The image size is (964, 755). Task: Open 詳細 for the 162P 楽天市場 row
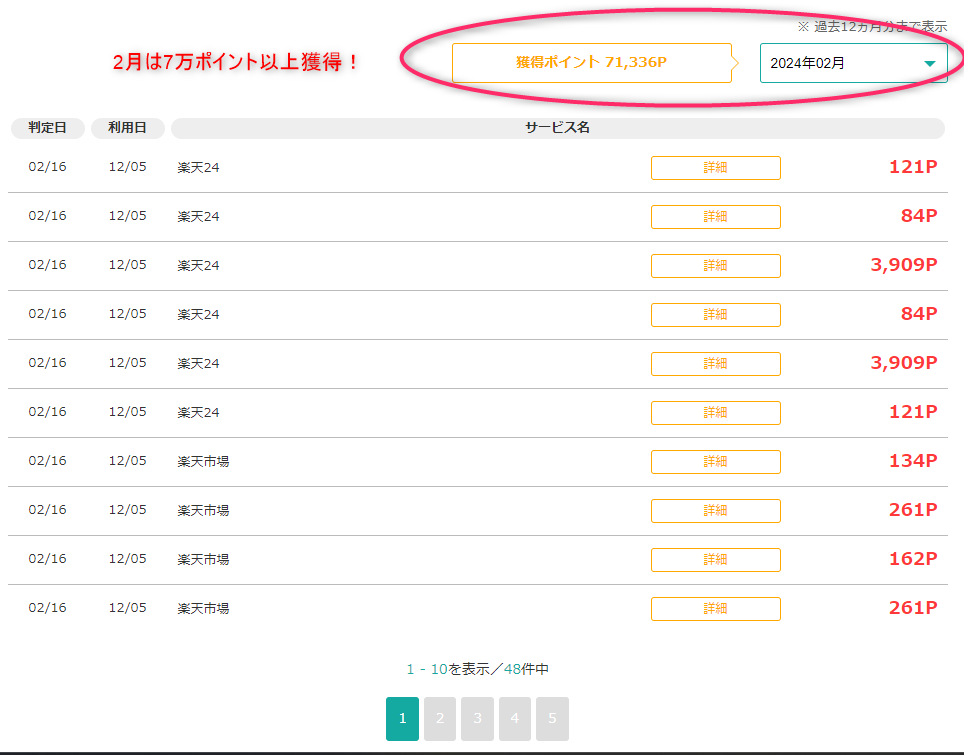(716, 559)
